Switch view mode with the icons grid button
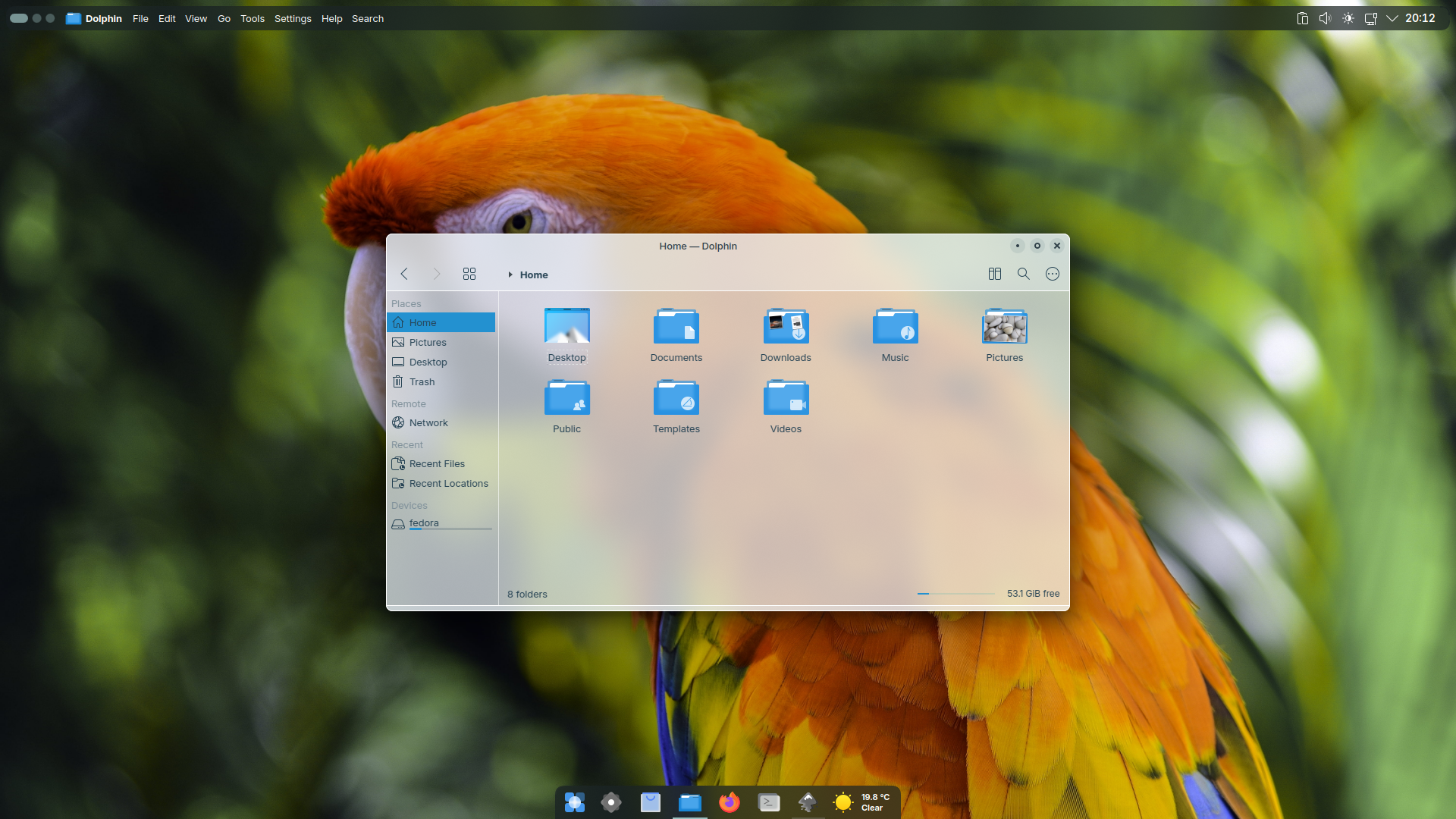 pos(469,274)
